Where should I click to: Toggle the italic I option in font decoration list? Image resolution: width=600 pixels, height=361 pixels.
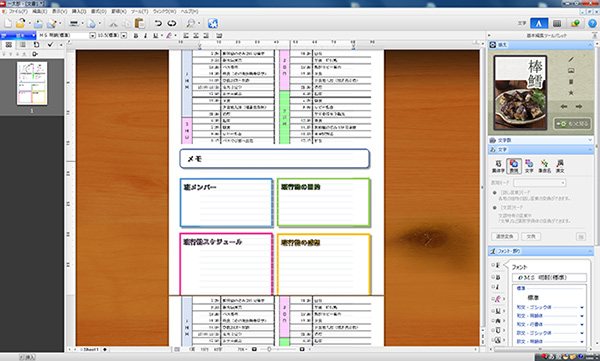coord(497,287)
